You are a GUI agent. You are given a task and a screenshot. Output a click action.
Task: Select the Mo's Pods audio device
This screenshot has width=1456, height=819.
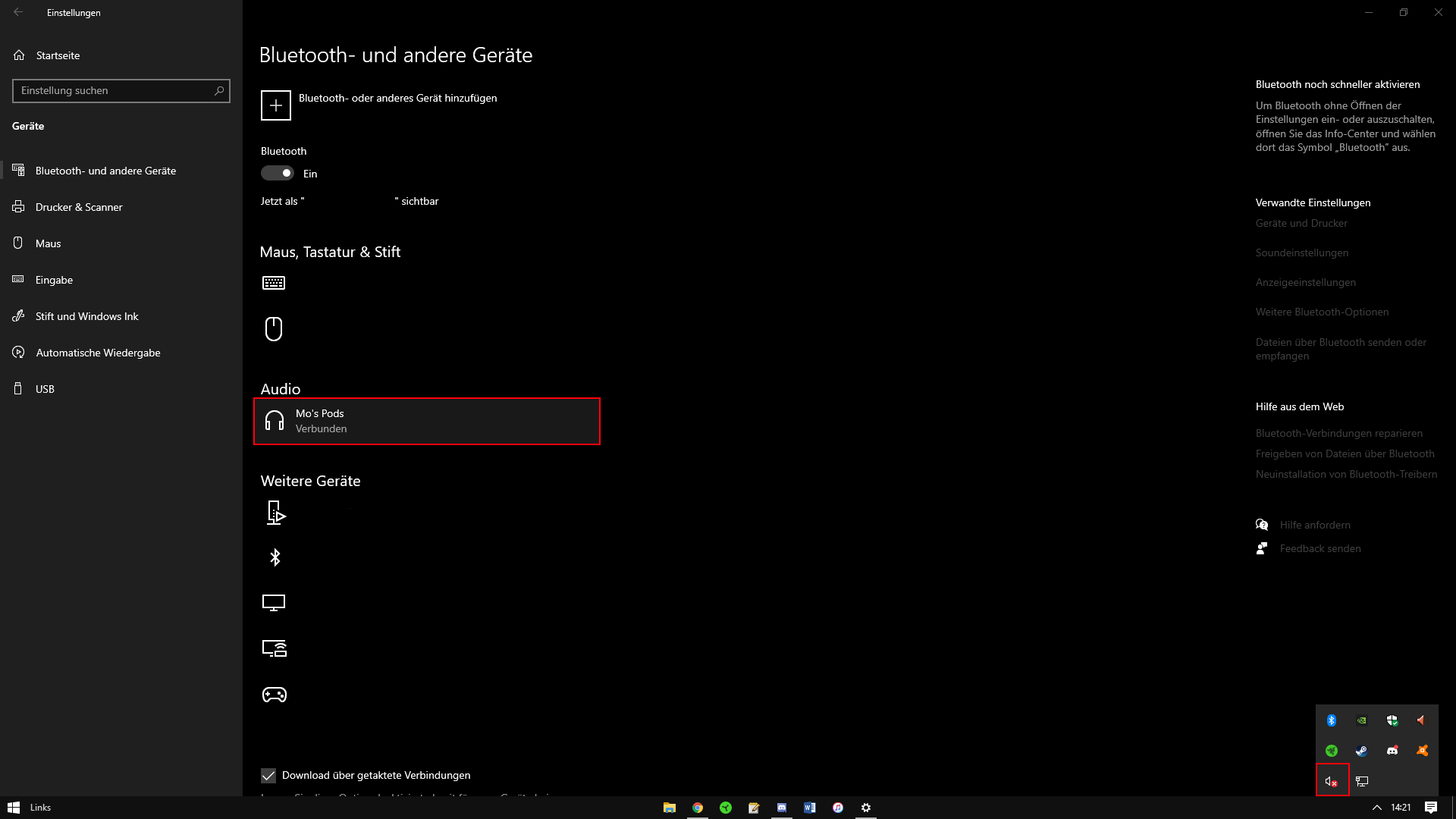pyautogui.click(x=427, y=421)
